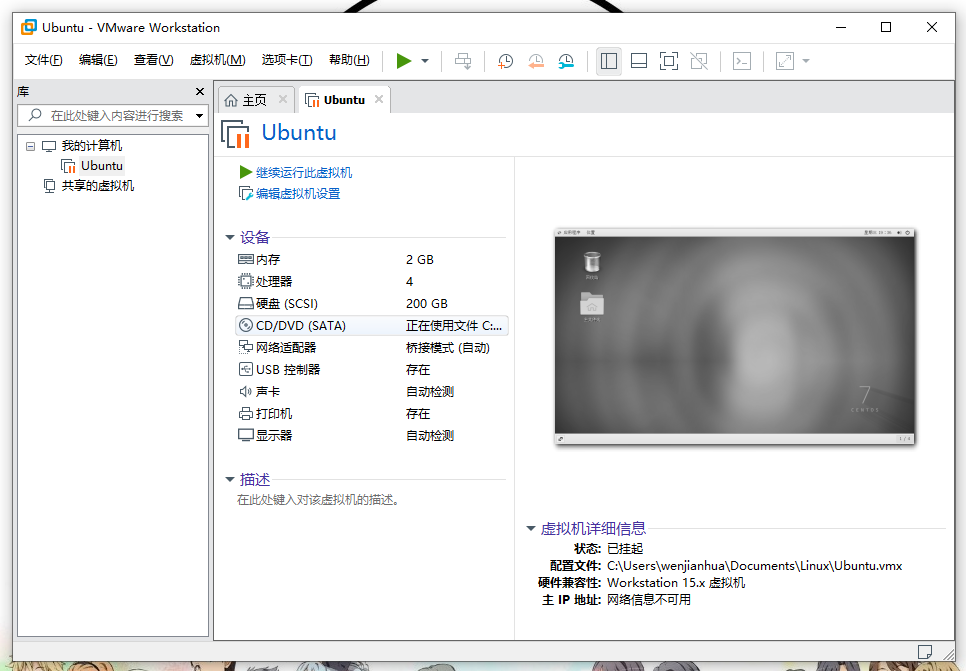Screen dimensions: 966x671
Task: Open the Snapshot Manager icon
Action: coord(566,61)
